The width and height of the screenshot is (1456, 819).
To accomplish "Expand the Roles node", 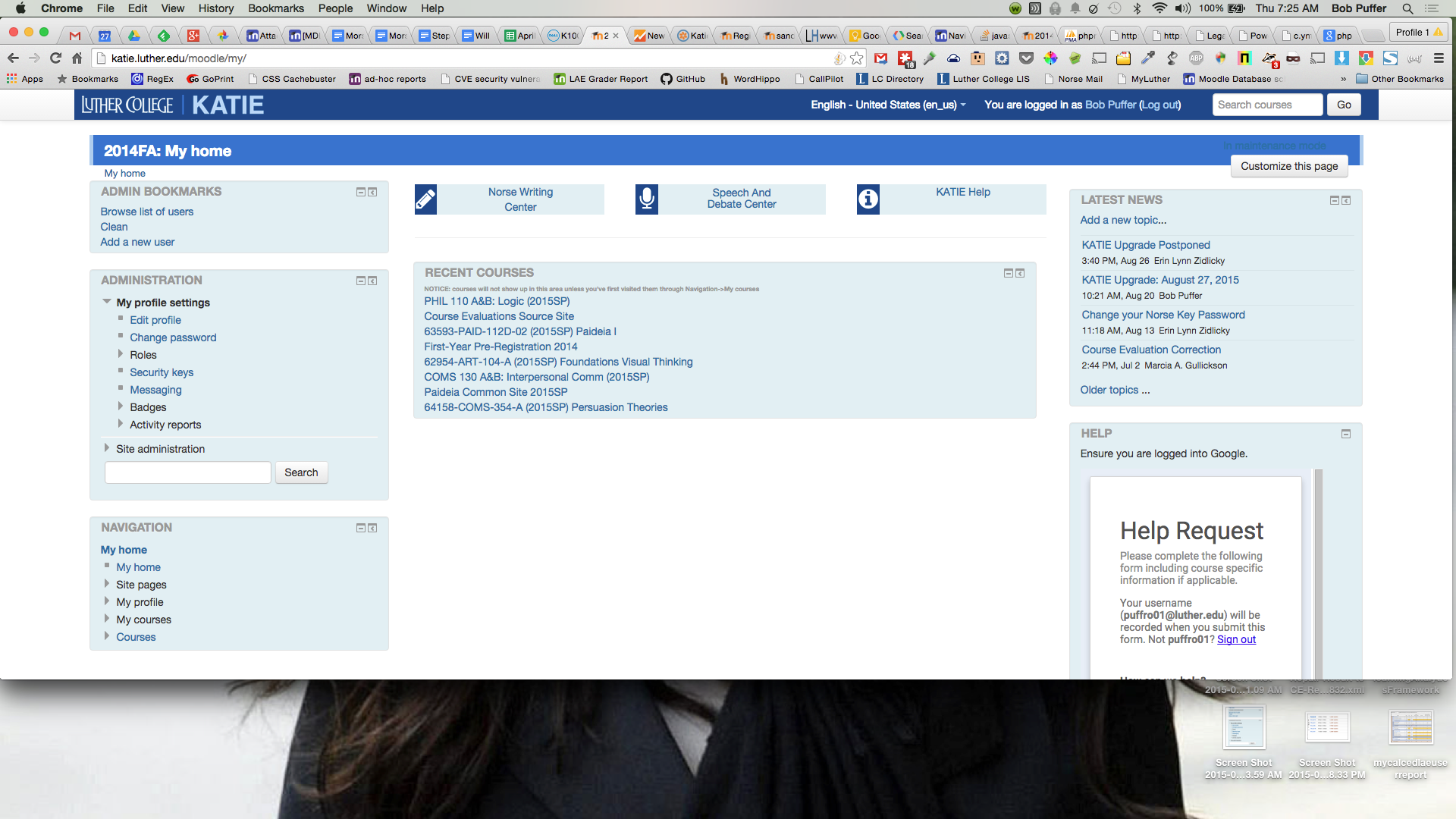I will click(x=120, y=354).
